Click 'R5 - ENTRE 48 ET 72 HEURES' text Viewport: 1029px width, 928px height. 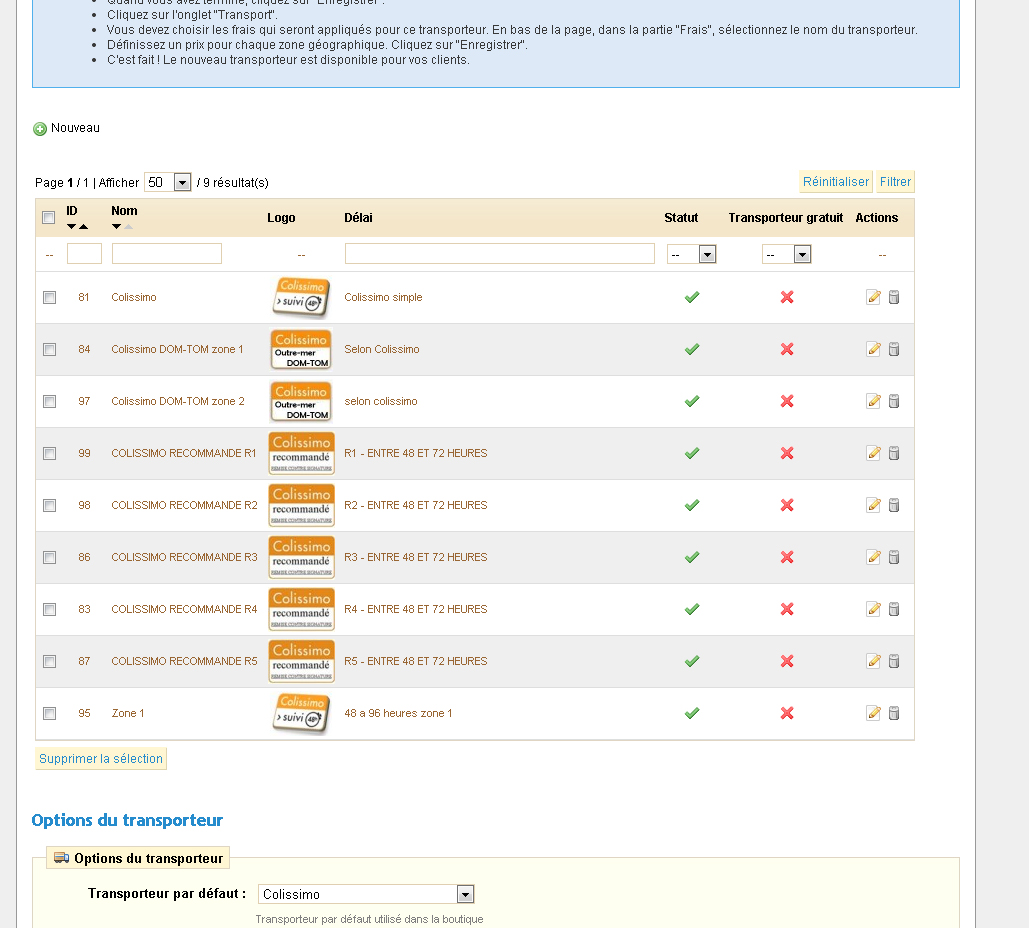[415, 661]
